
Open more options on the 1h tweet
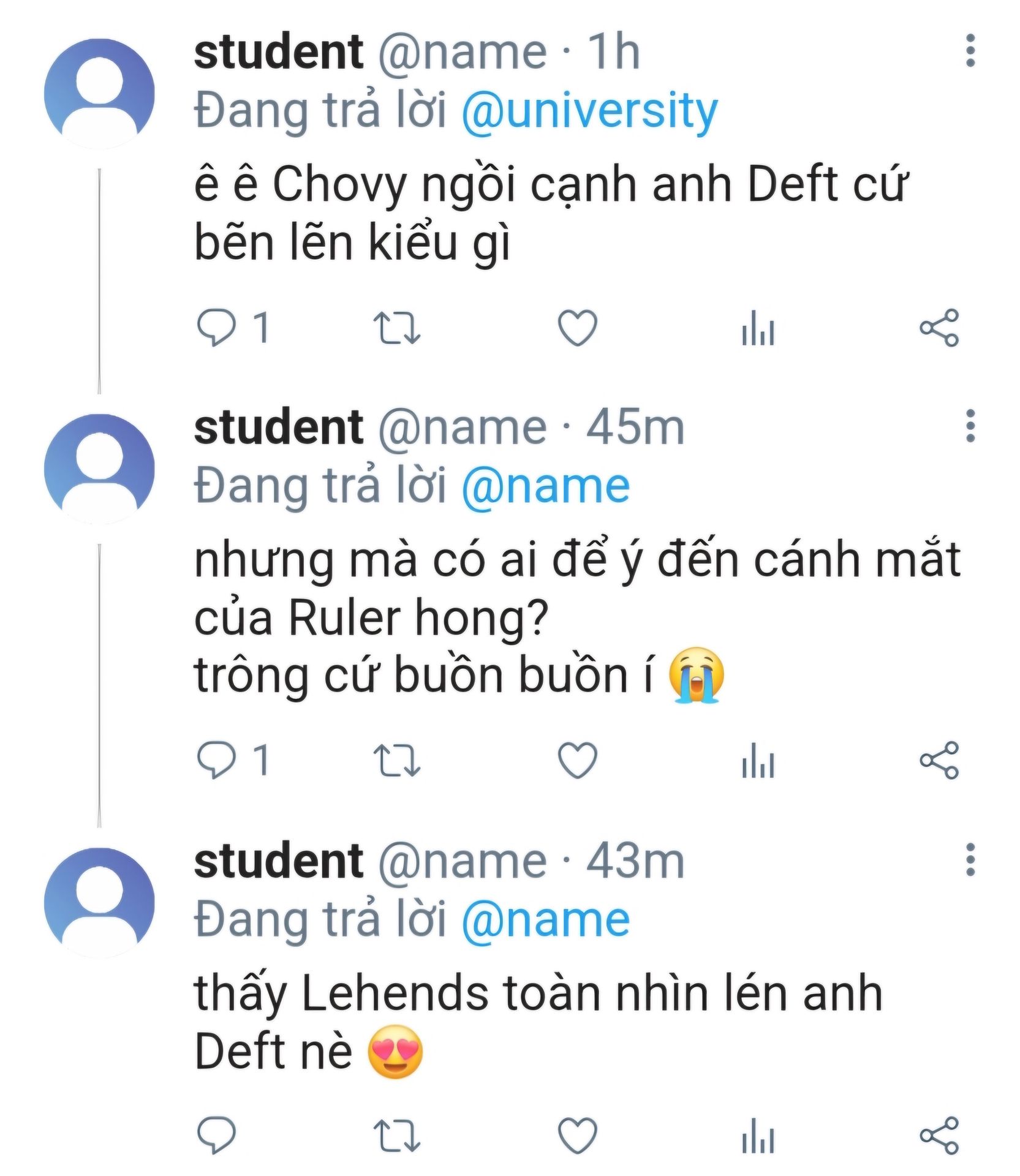click(970, 51)
